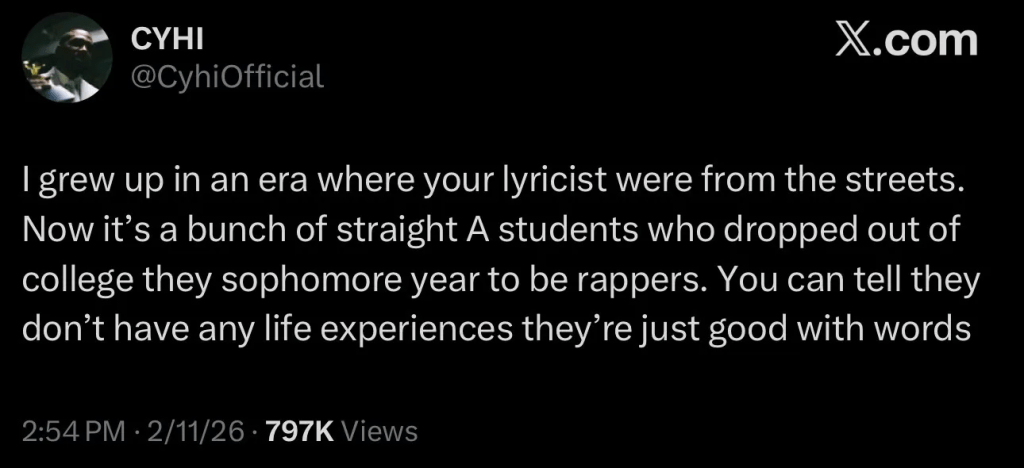The height and width of the screenshot is (468, 1024).
Task: Click the X logo glyph in the watermark
Action: click(856, 41)
